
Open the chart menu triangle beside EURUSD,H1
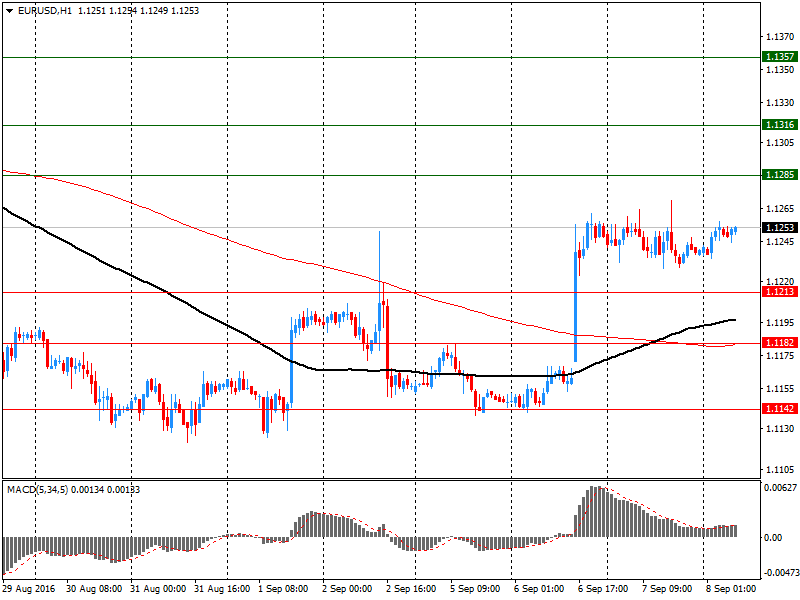(10, 11)
